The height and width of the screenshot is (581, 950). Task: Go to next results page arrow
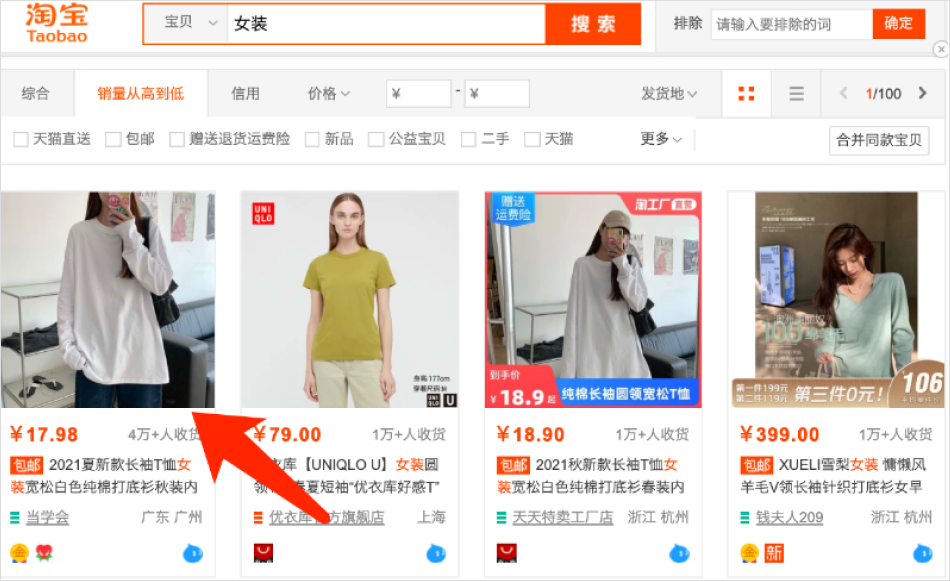(x=922, y=94)
